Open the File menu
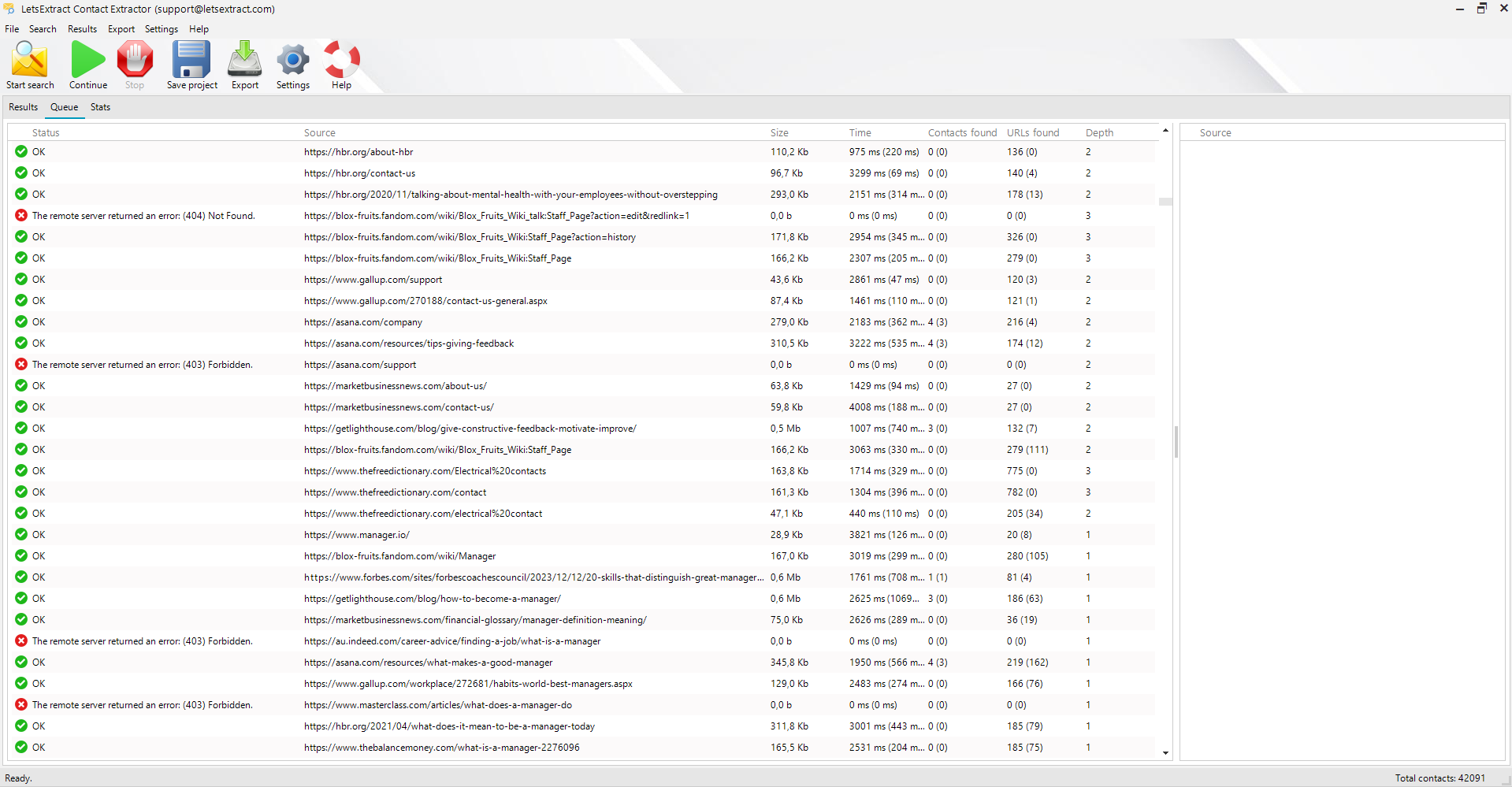 (12, 29)
